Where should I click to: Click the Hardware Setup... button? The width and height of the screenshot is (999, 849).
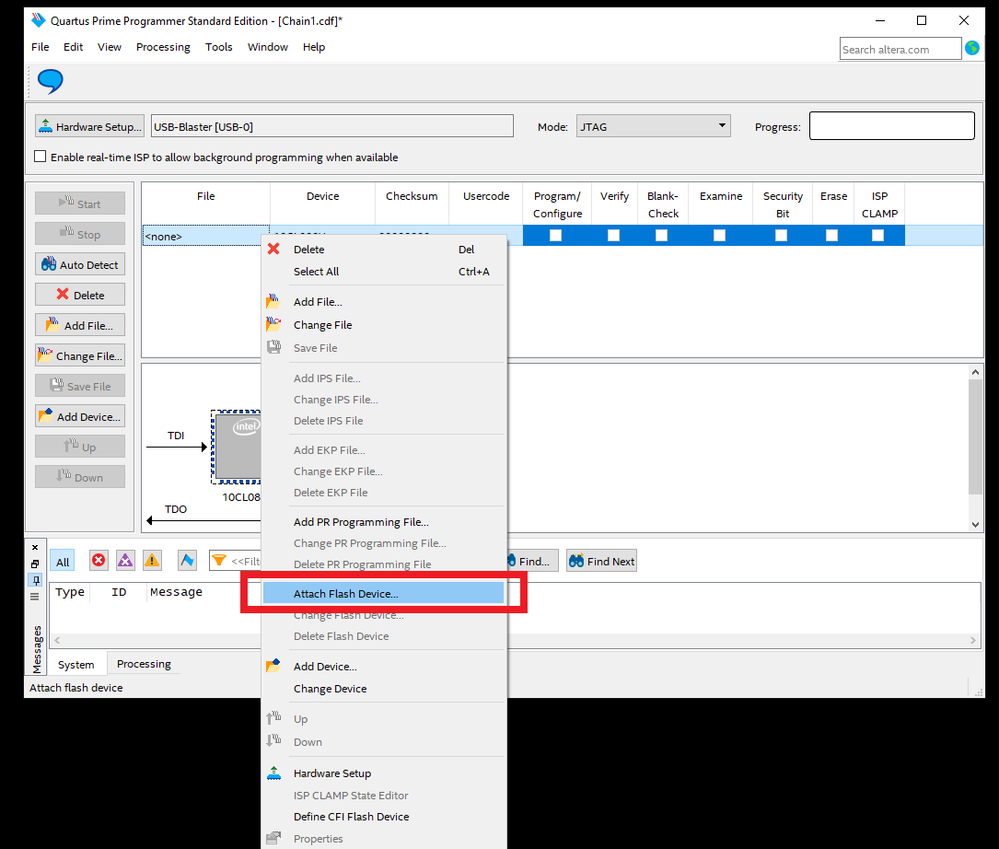point(90,126)
